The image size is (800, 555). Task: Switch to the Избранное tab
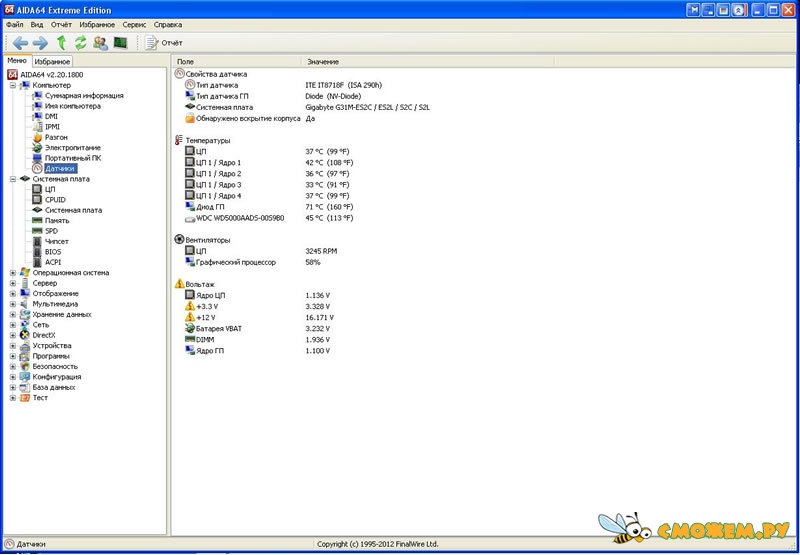pos(53,62)
